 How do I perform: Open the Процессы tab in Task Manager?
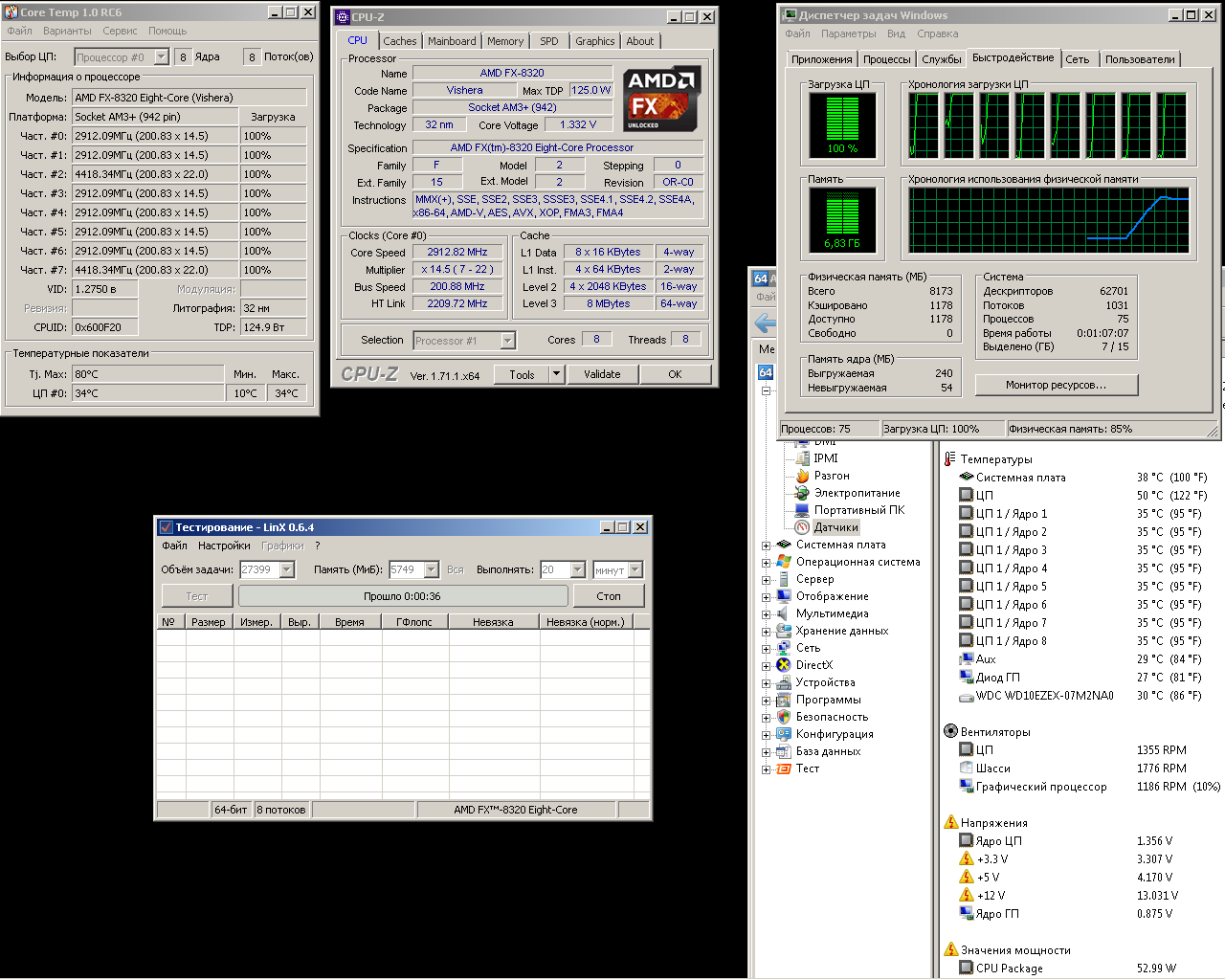(x=887, y=59)
